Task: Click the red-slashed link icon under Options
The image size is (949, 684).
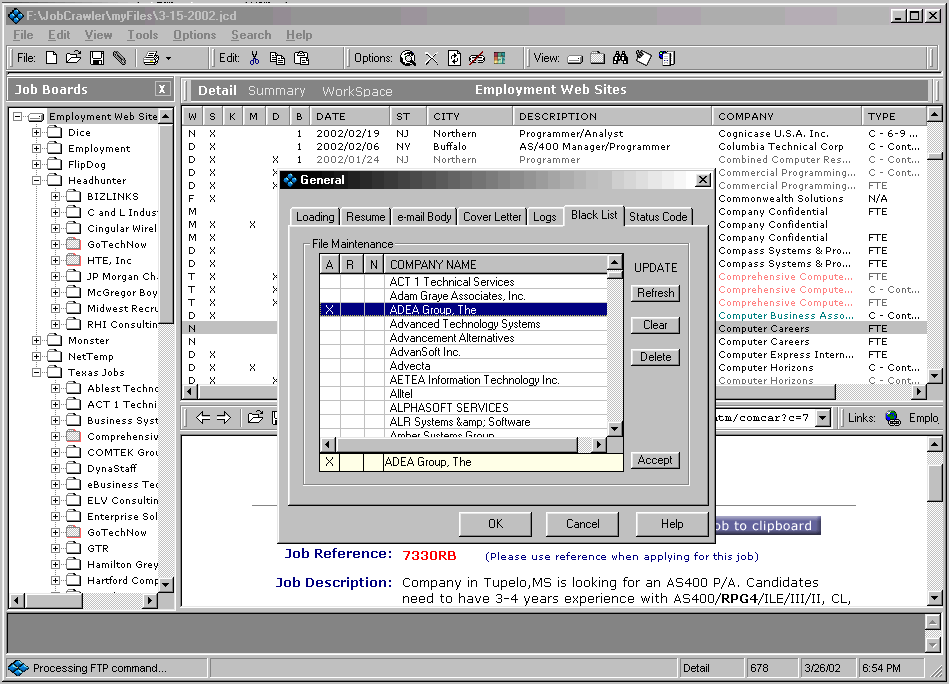Action: 477,58
